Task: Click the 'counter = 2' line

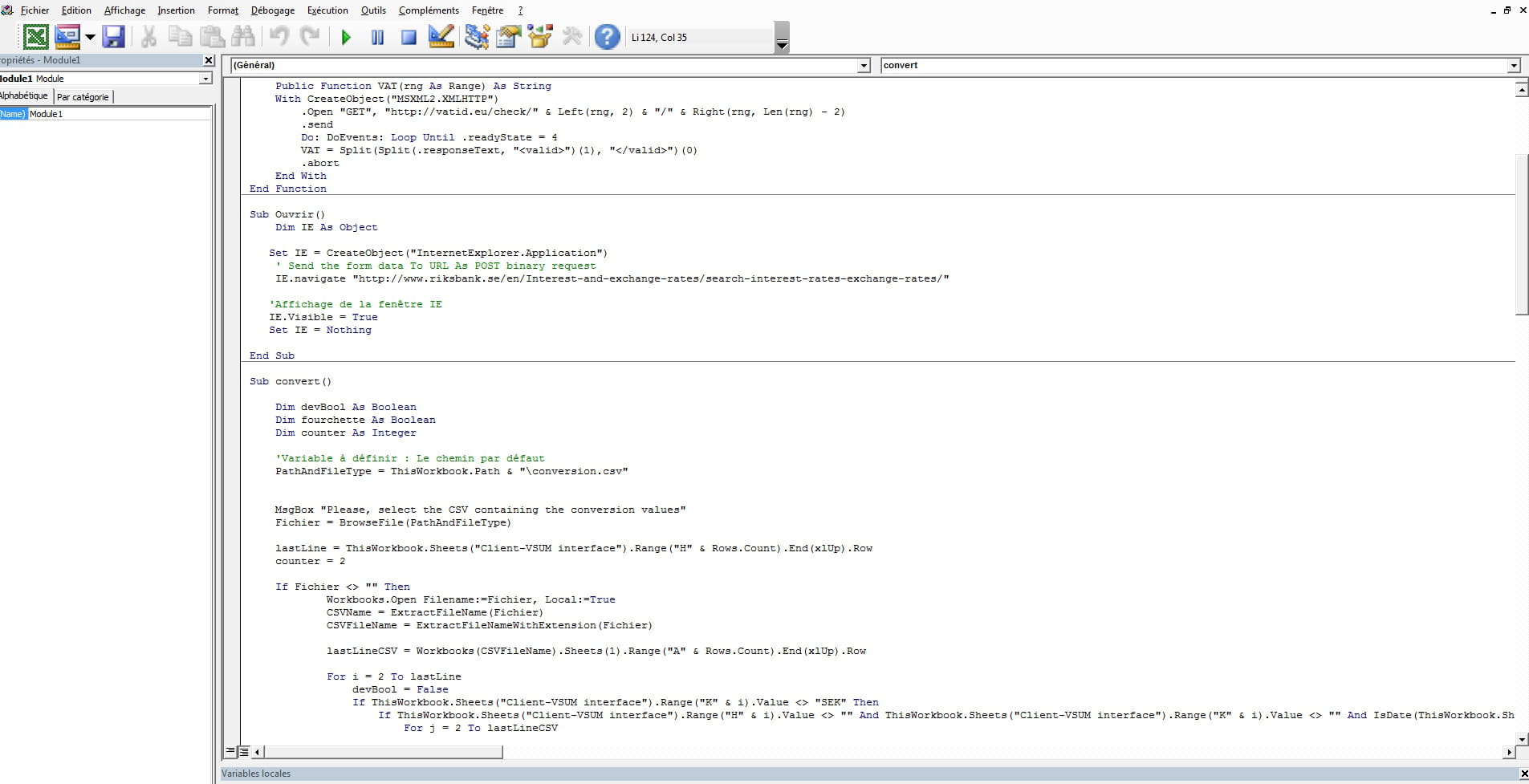Action: point(310,561)
